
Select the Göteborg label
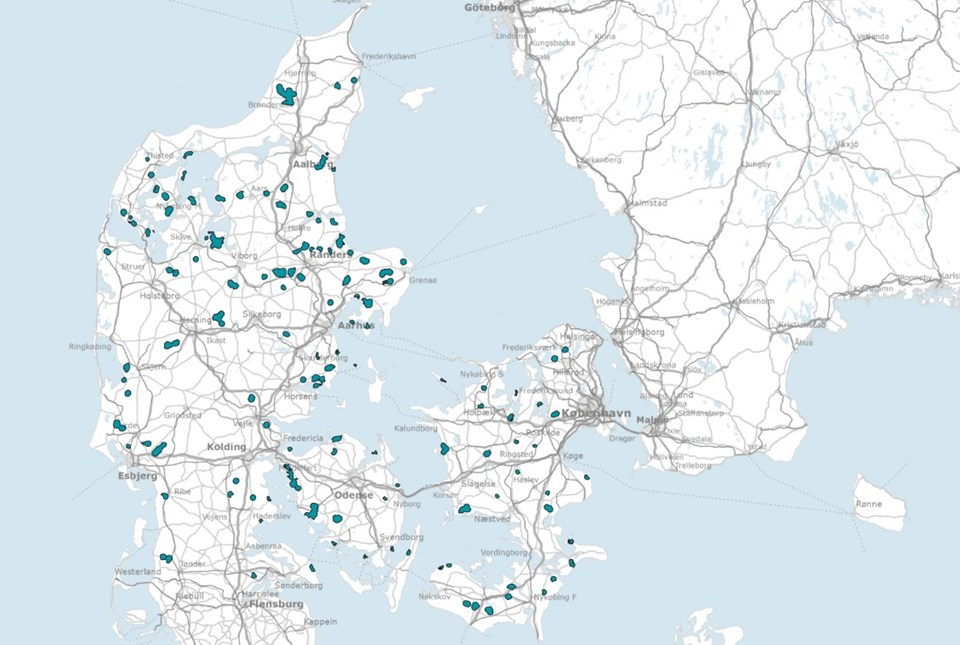pos(490,8)
